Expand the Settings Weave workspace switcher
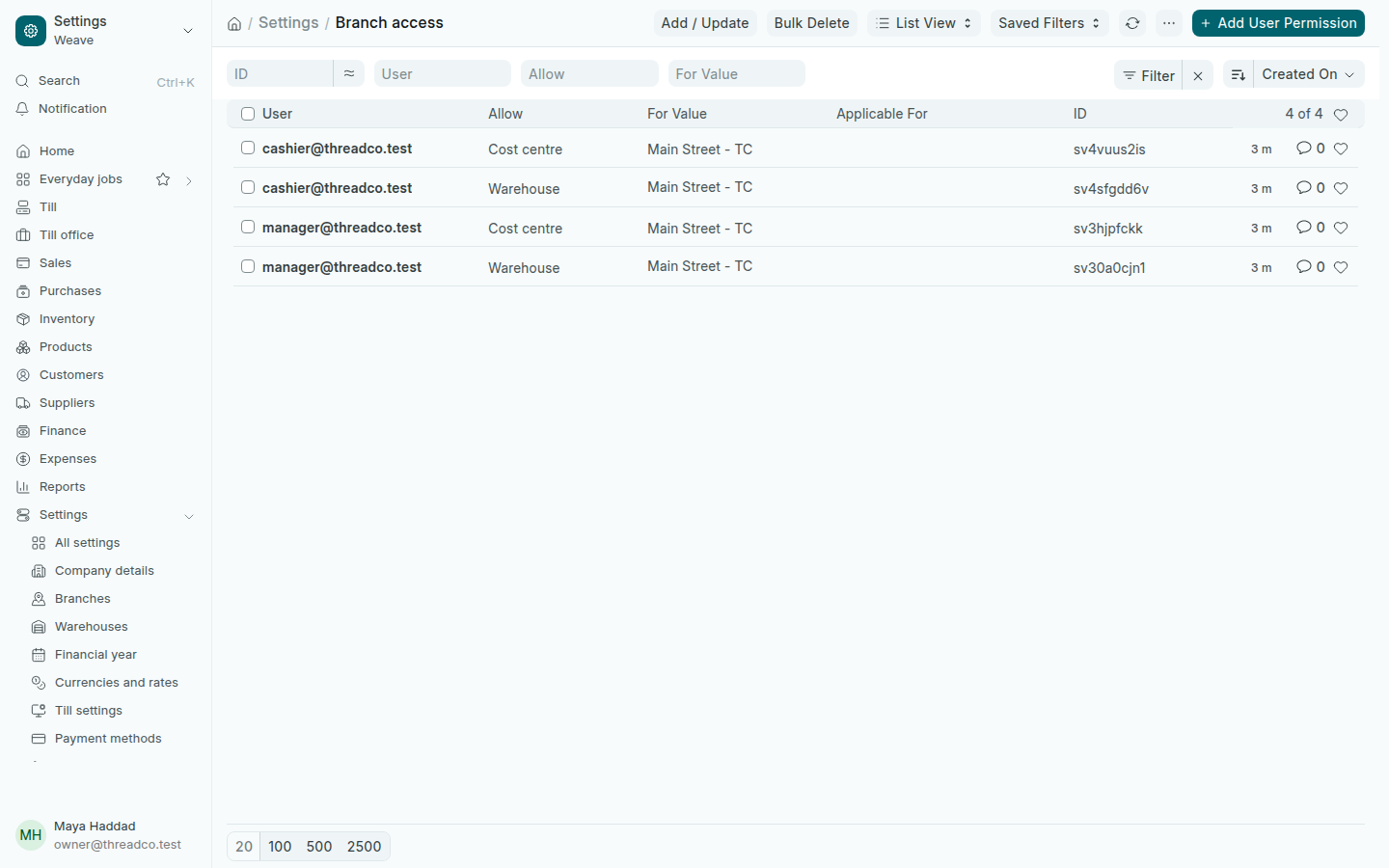This screenshot has height=868, width=1389. point(188,31)
